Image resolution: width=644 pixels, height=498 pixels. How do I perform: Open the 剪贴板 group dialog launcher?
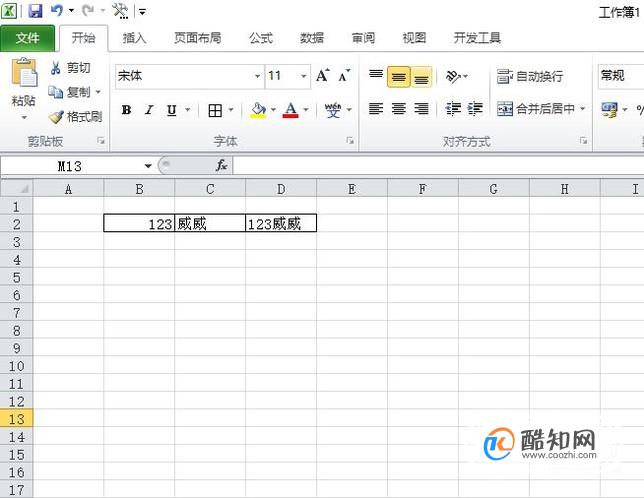[x=101, y=141]
